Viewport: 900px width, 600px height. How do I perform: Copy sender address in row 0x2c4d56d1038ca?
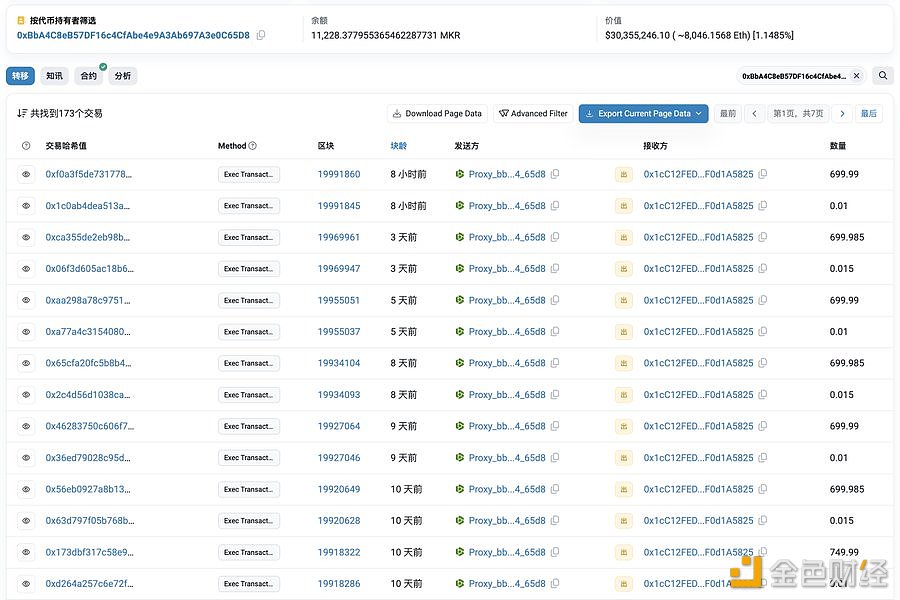point(555,394)
